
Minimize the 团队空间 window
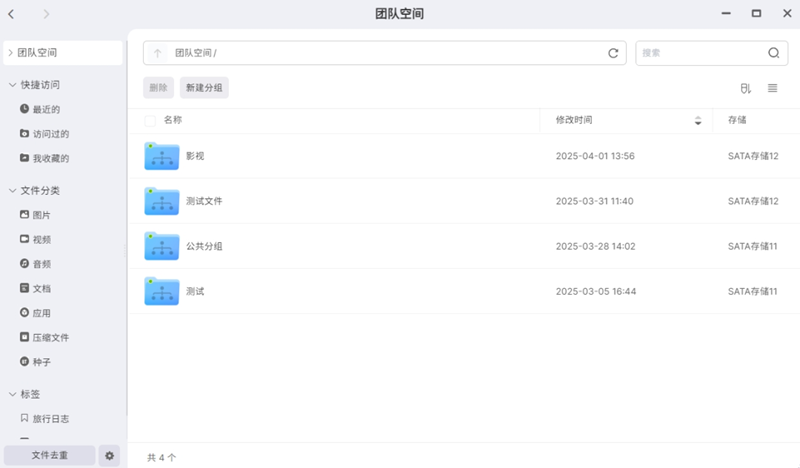[726, 14]
